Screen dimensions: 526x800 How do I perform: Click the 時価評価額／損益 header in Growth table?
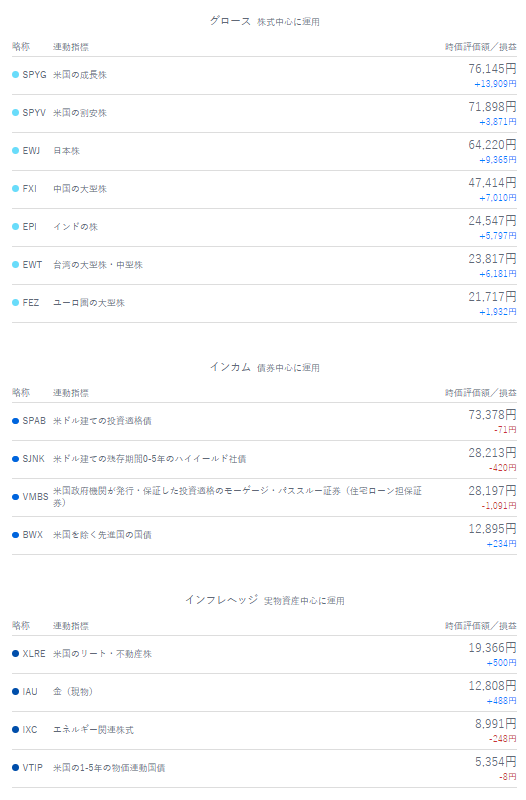click(x=481, y=47)
